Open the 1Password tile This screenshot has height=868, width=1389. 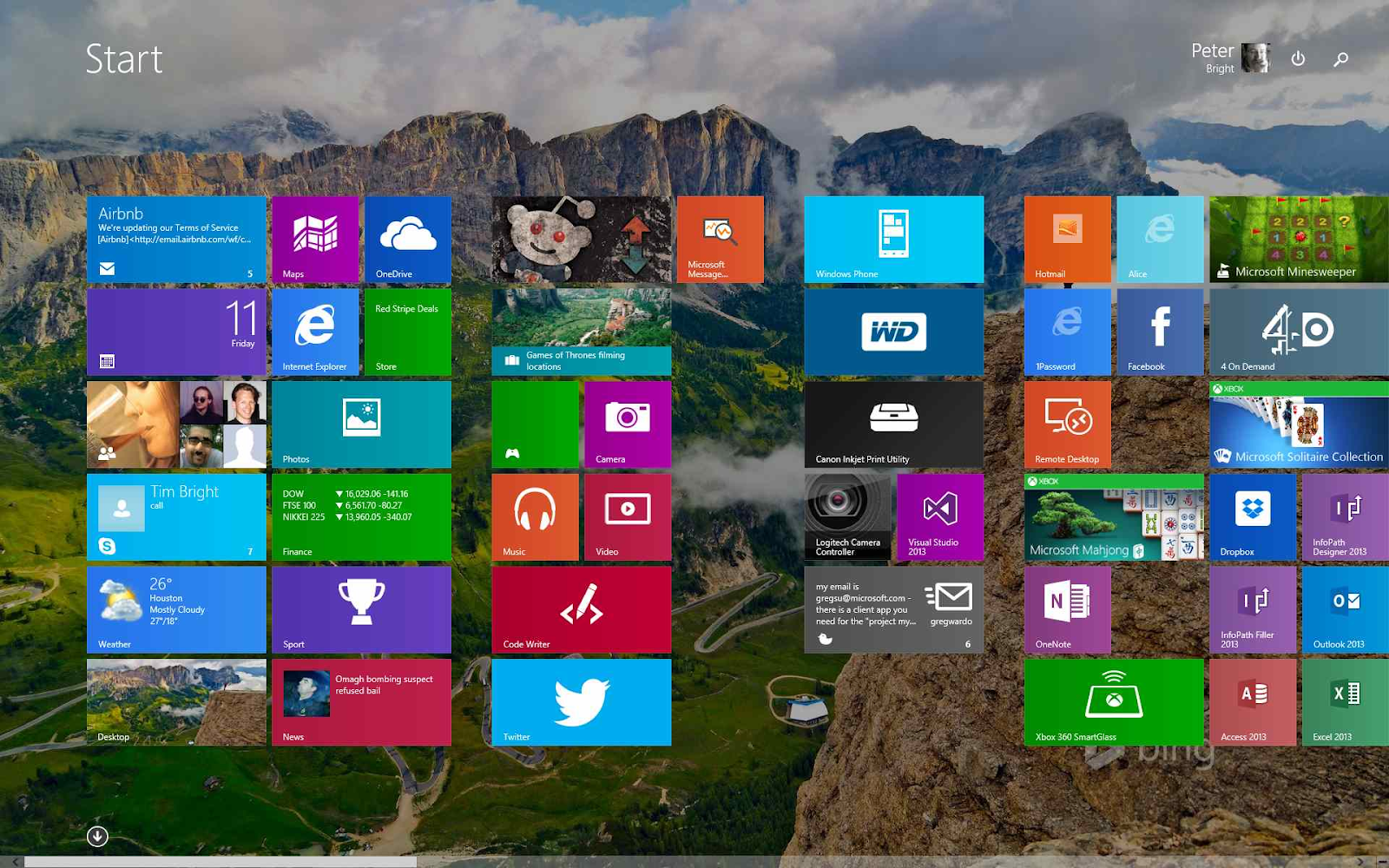pos(1068,332)
